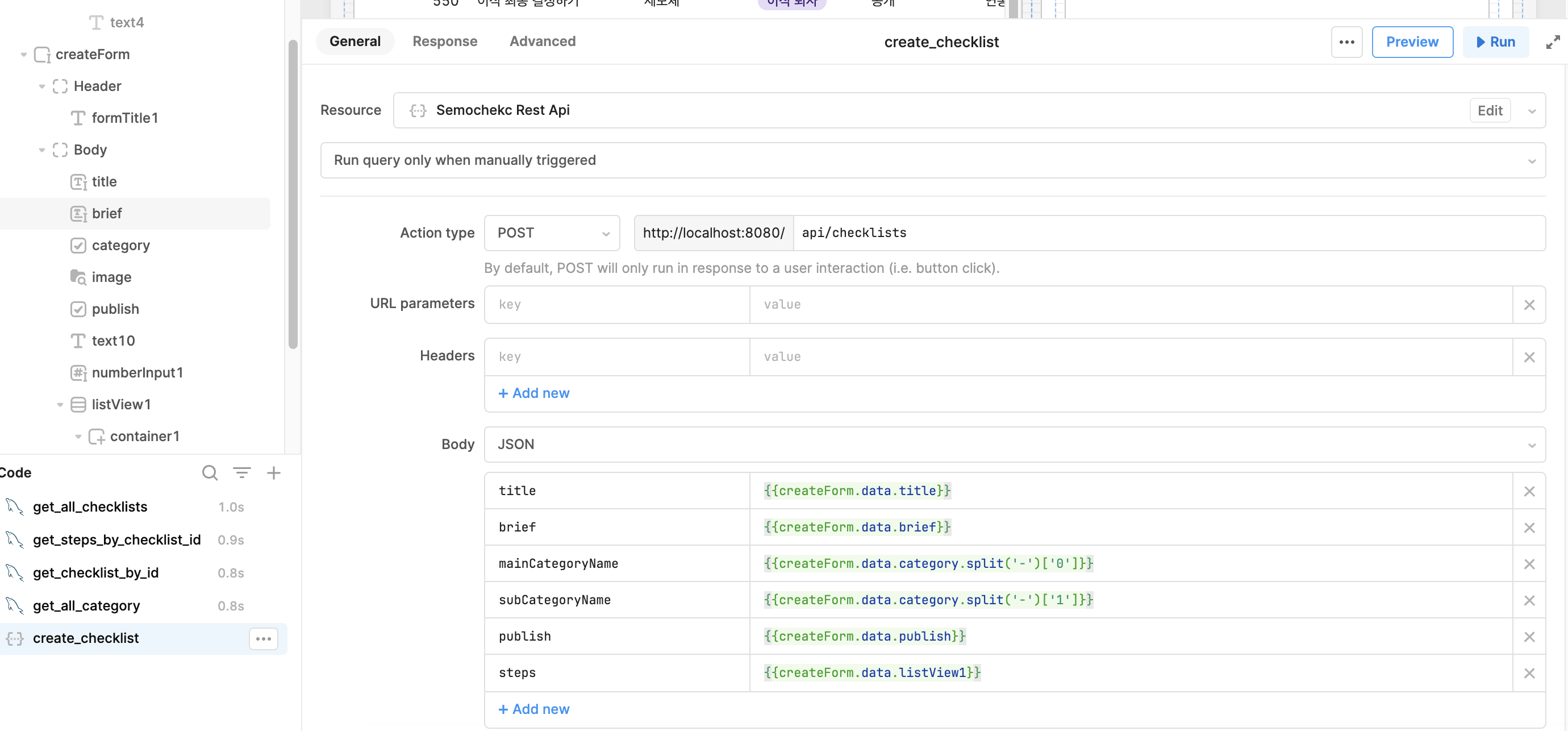Delete the steps body row
Image resolution: width=1568 pixels, height=731 pixels.
coord(1529,673)
